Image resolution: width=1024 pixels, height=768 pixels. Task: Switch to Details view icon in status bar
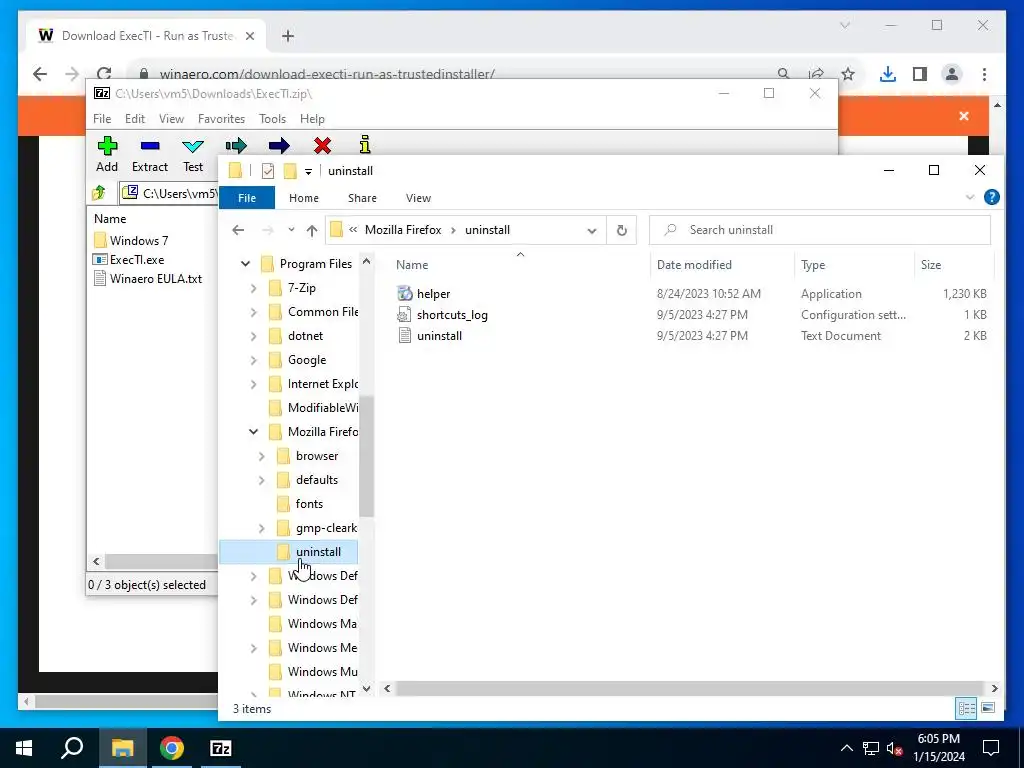(x=967, y=708)
